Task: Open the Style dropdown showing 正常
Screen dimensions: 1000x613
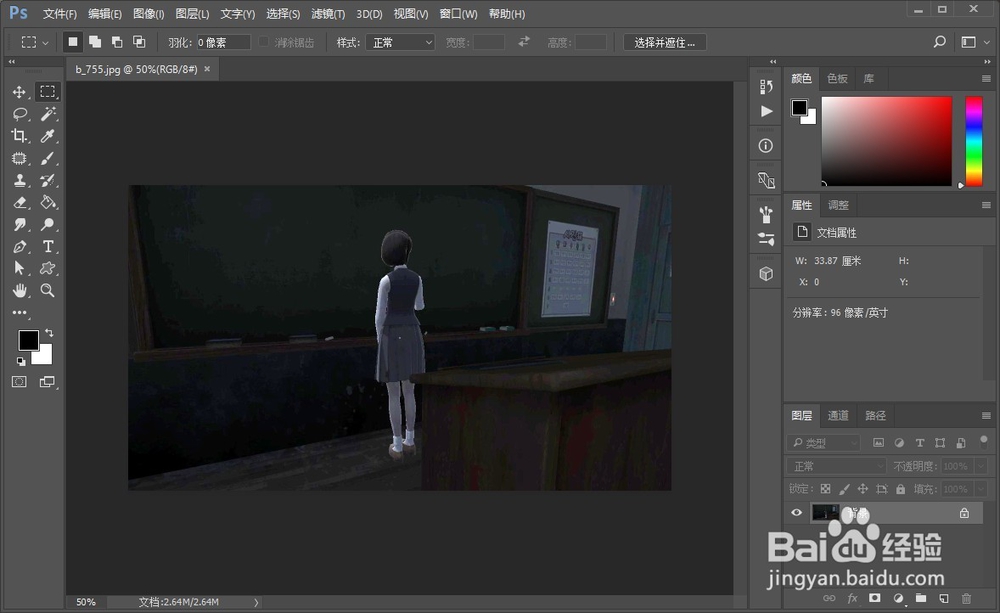Action: [401, 43]
